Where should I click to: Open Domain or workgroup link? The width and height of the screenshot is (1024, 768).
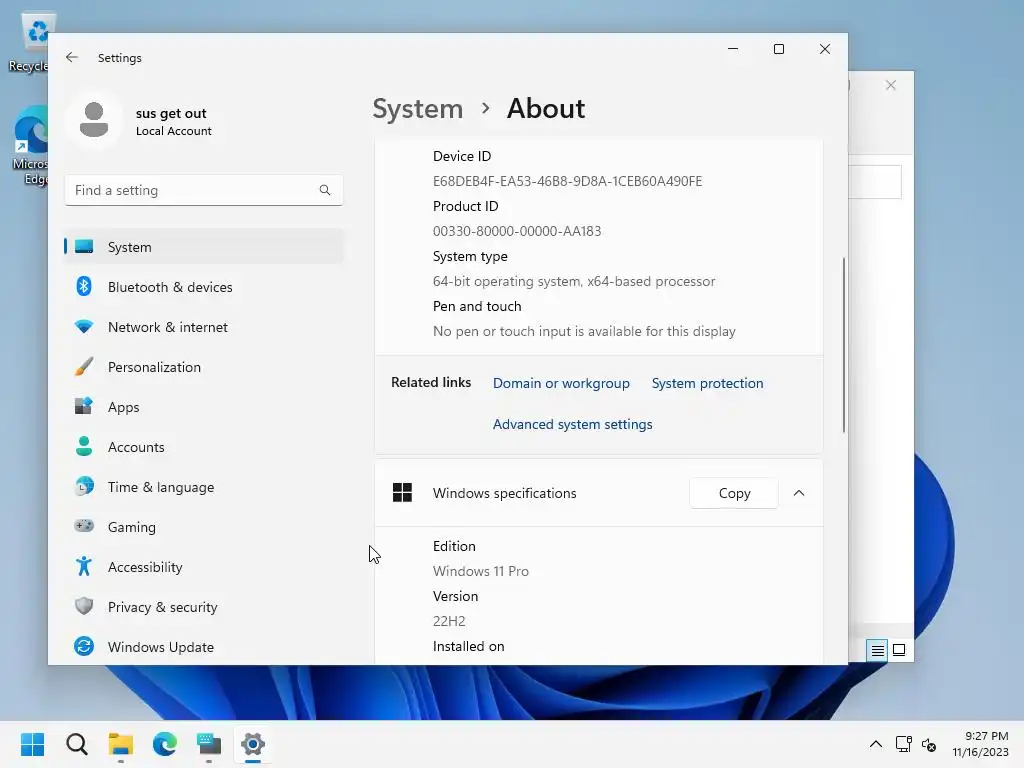click(x=561, y=383)
